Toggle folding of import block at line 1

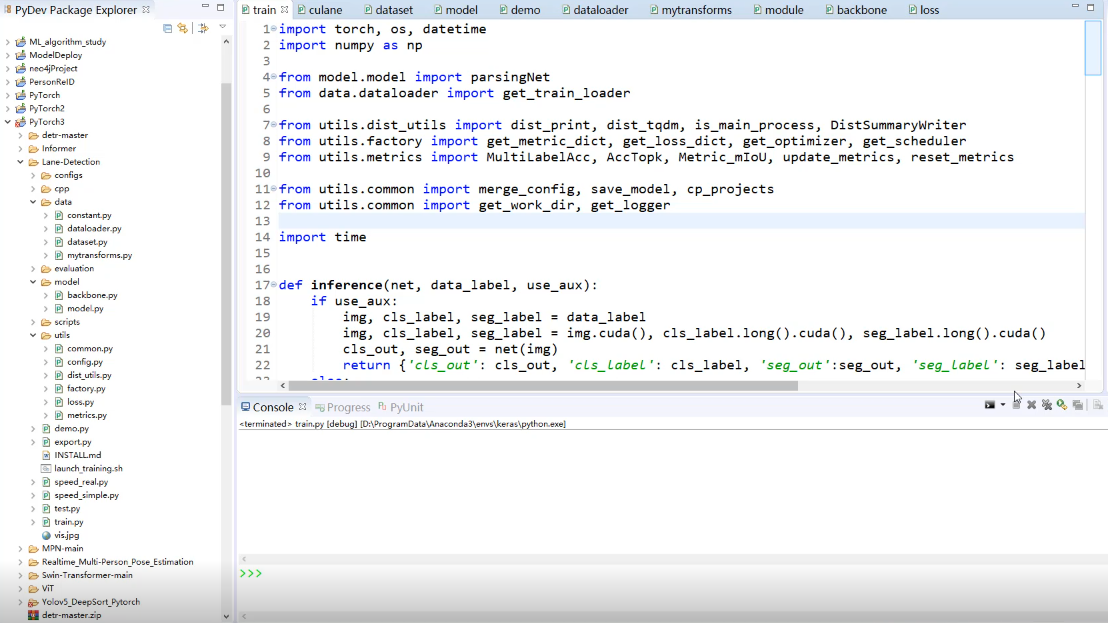coord(273,29)
